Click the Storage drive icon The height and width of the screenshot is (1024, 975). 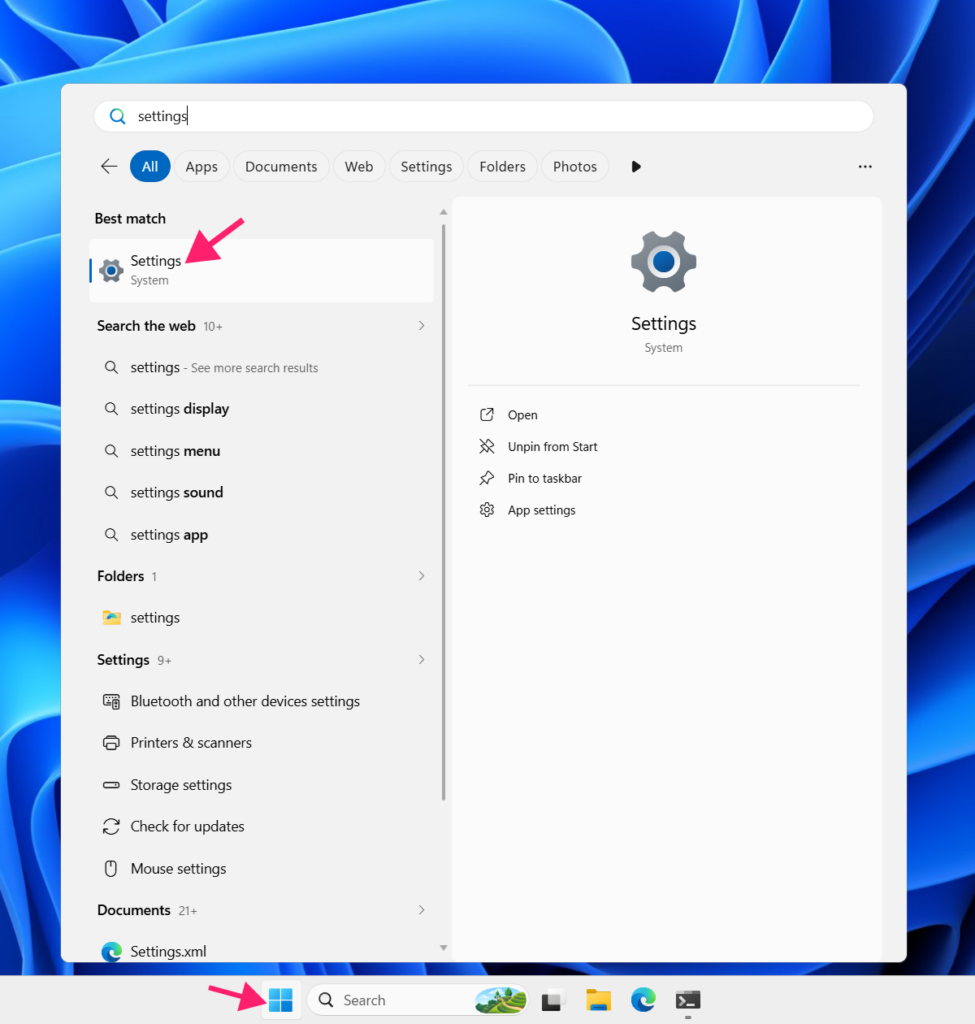click(112, 785)
